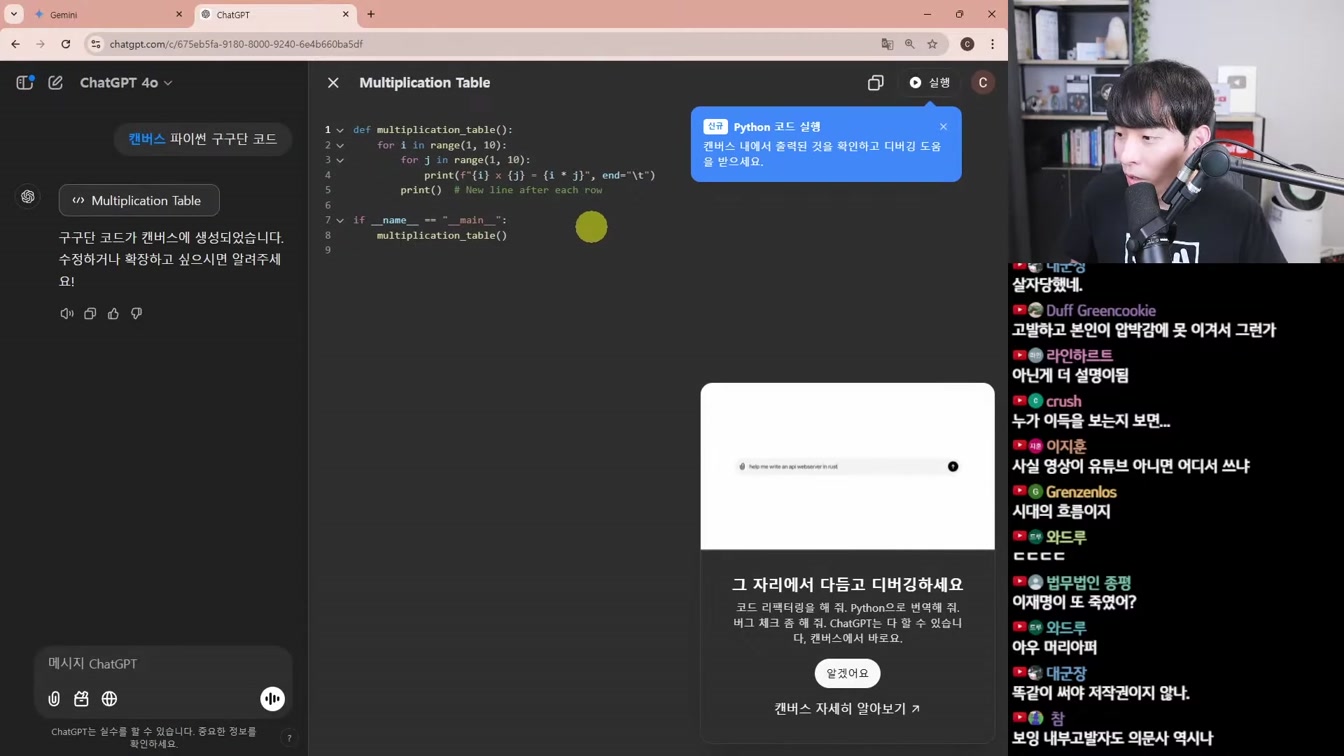Go forward in browser history

[40, 44]
